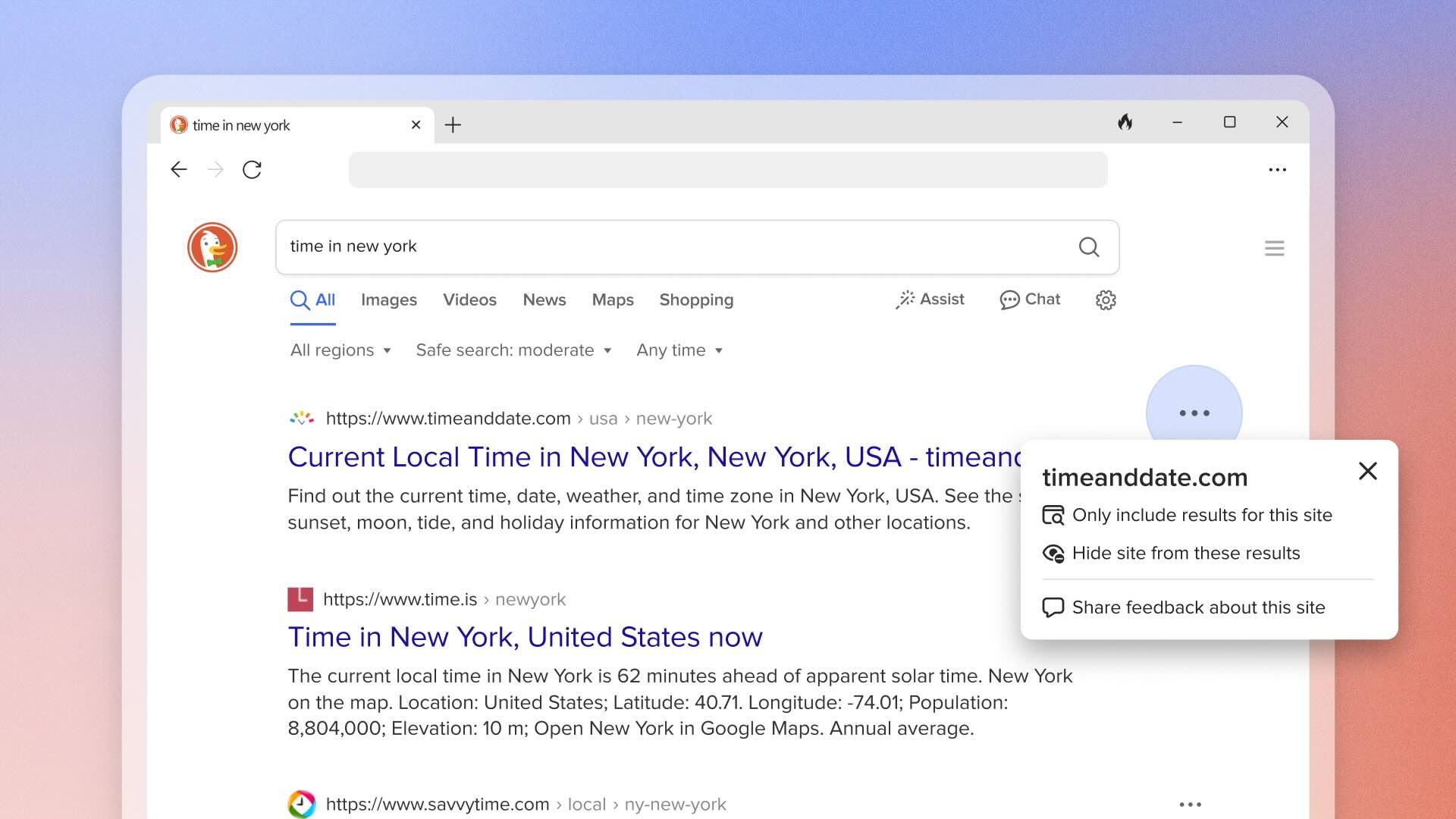Click the Chat bubble icon
Viewport: 1456px width, 819px height.
click(1009, 298)
